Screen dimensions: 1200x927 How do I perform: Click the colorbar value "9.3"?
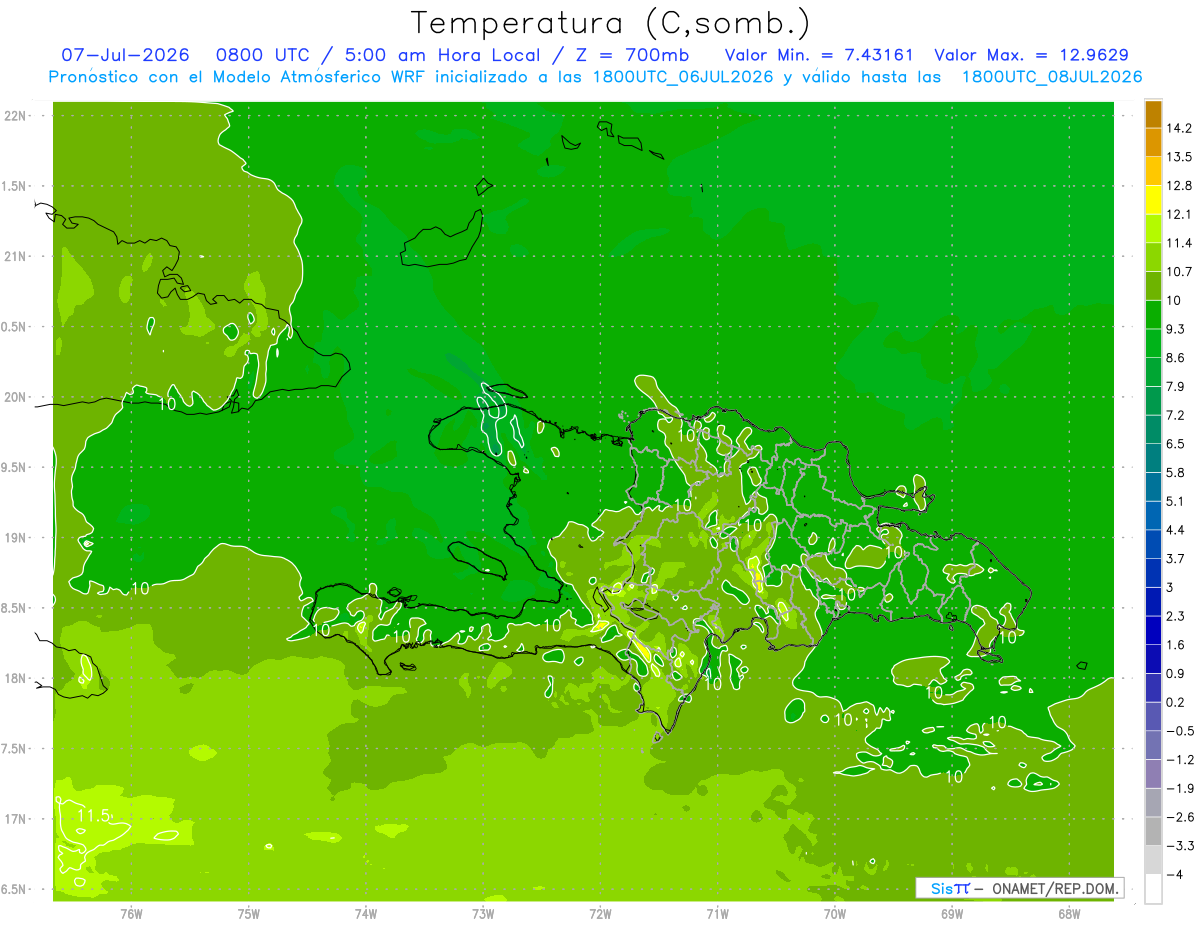click(x=1176, y=329)
